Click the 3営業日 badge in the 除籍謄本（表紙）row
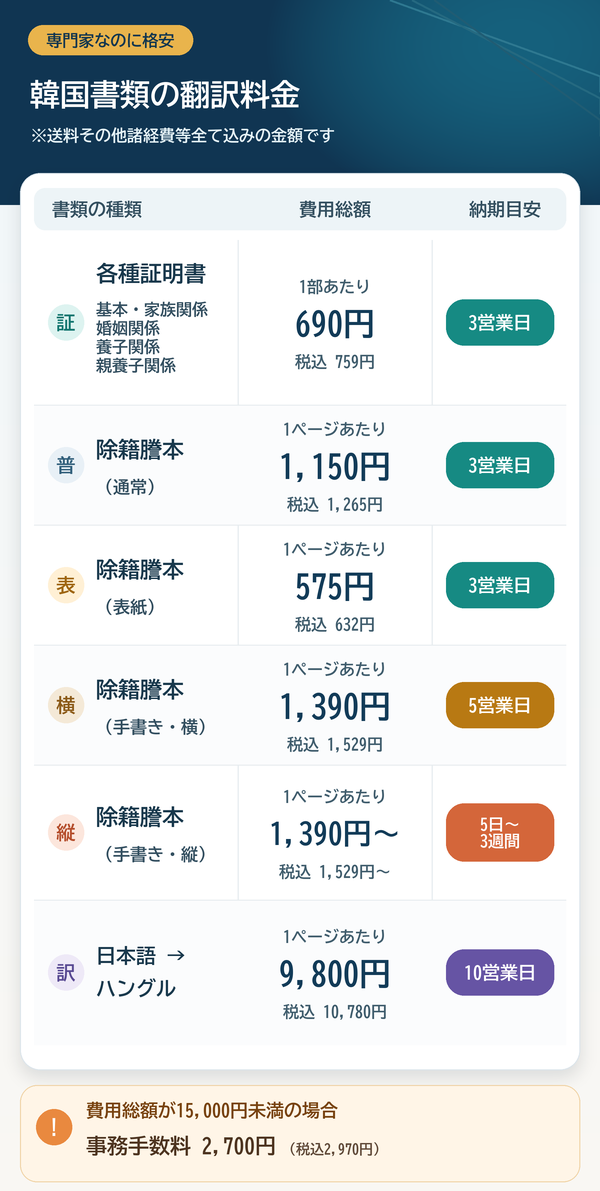Screen dimensions: 600x1191 coord(500,586)
